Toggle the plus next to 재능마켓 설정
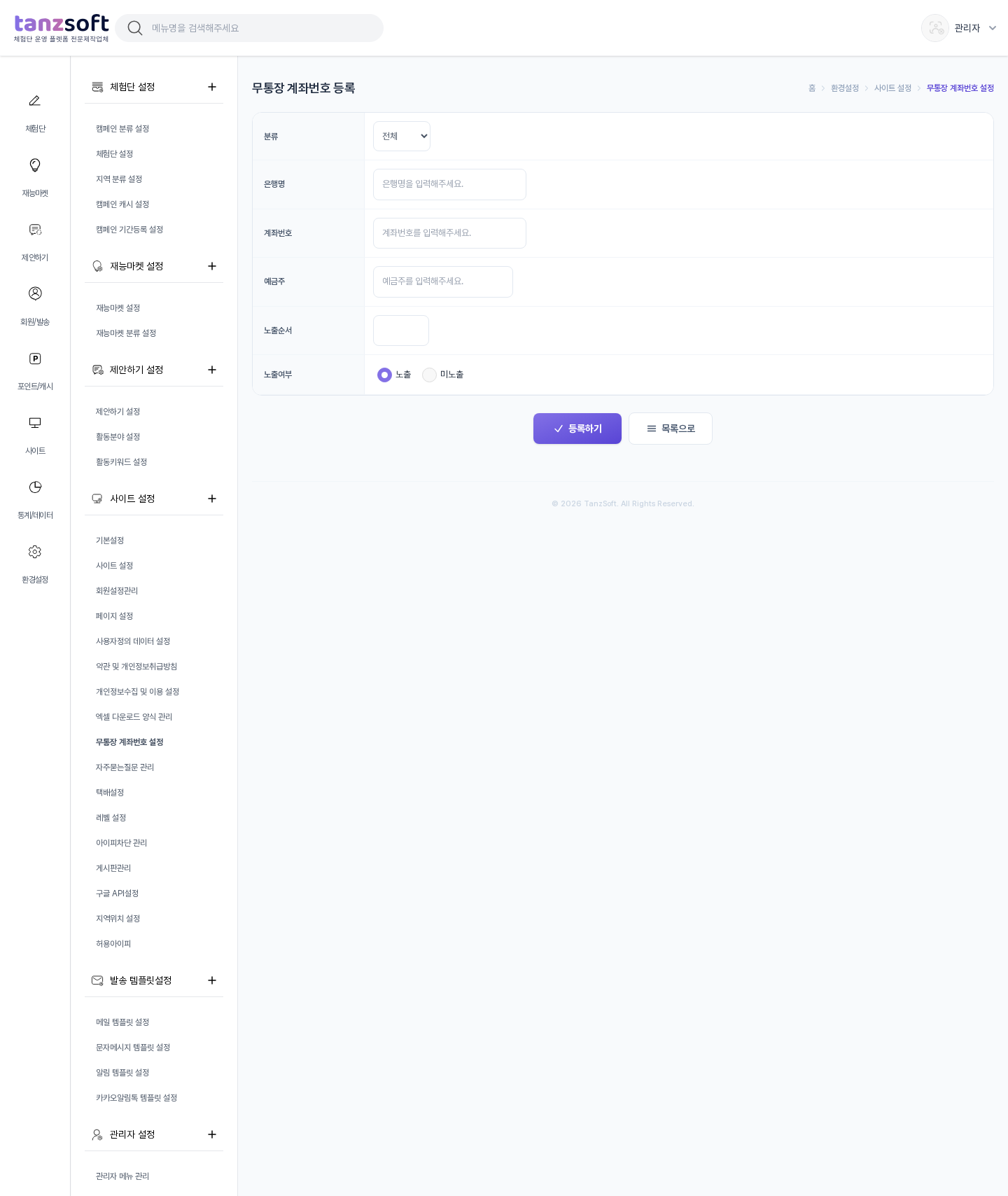 pyautogui.click(x=212, y=266)
